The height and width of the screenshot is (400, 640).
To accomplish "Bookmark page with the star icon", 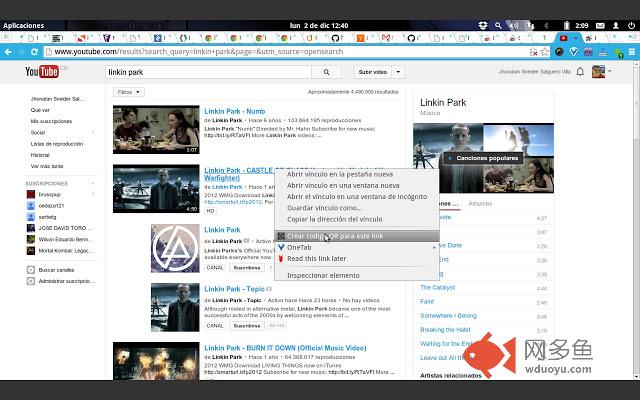I will 544,52.
